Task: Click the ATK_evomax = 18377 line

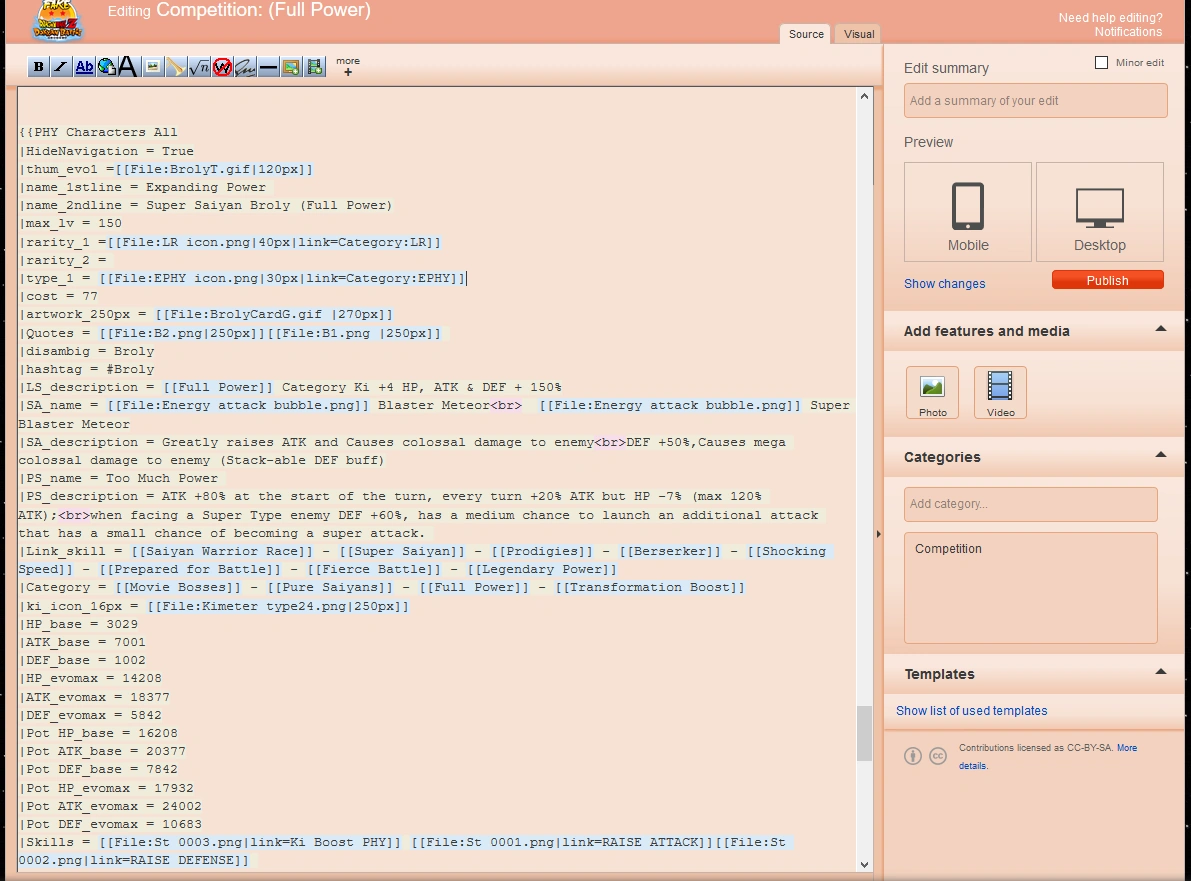Action: (94, 697)
